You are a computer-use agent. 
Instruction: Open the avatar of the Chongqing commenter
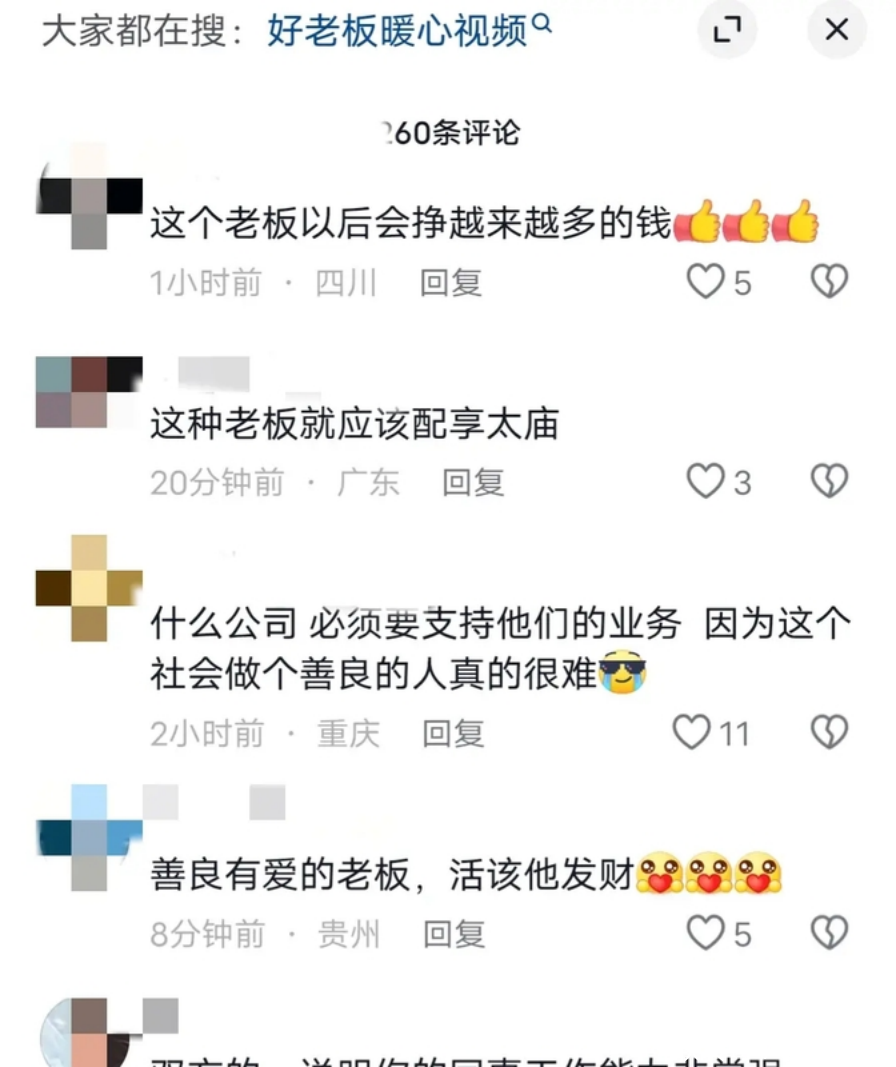click(x=89, y=589)
